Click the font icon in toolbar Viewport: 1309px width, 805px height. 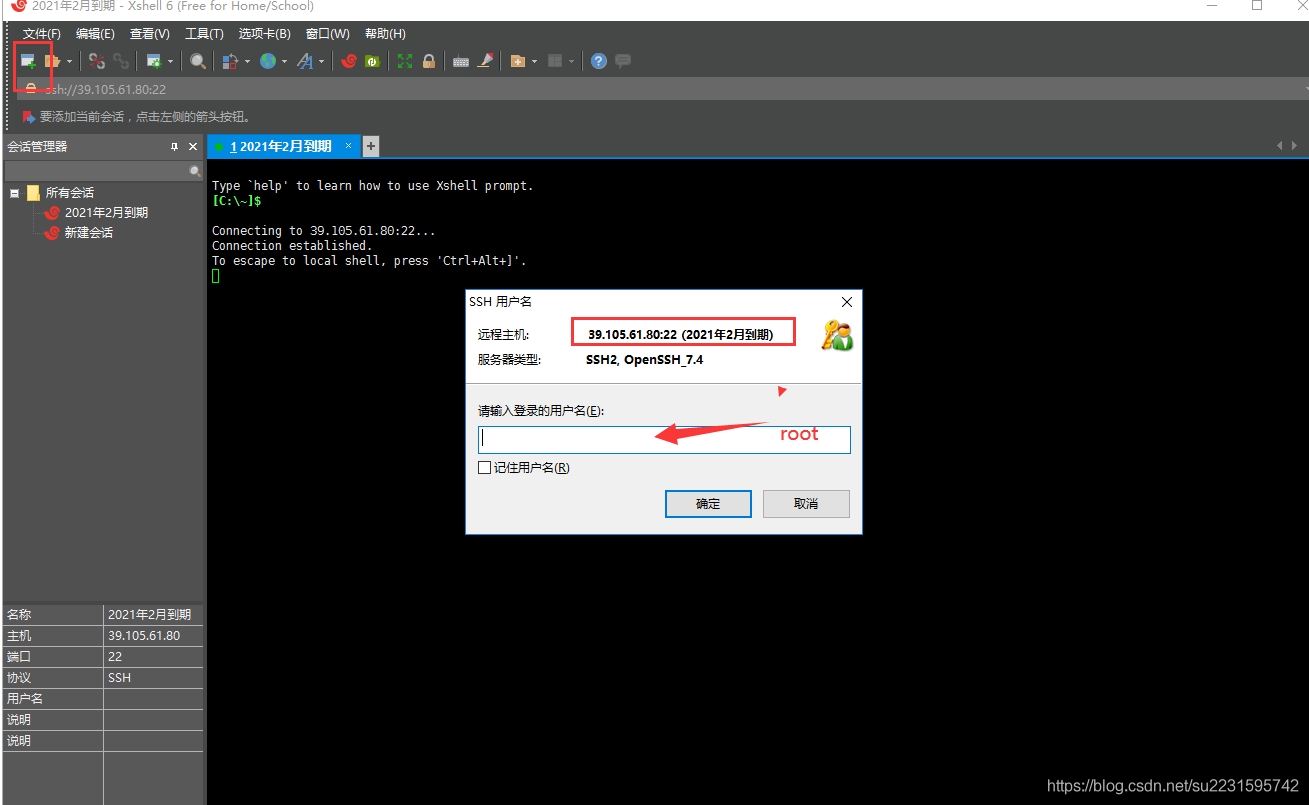305,61
